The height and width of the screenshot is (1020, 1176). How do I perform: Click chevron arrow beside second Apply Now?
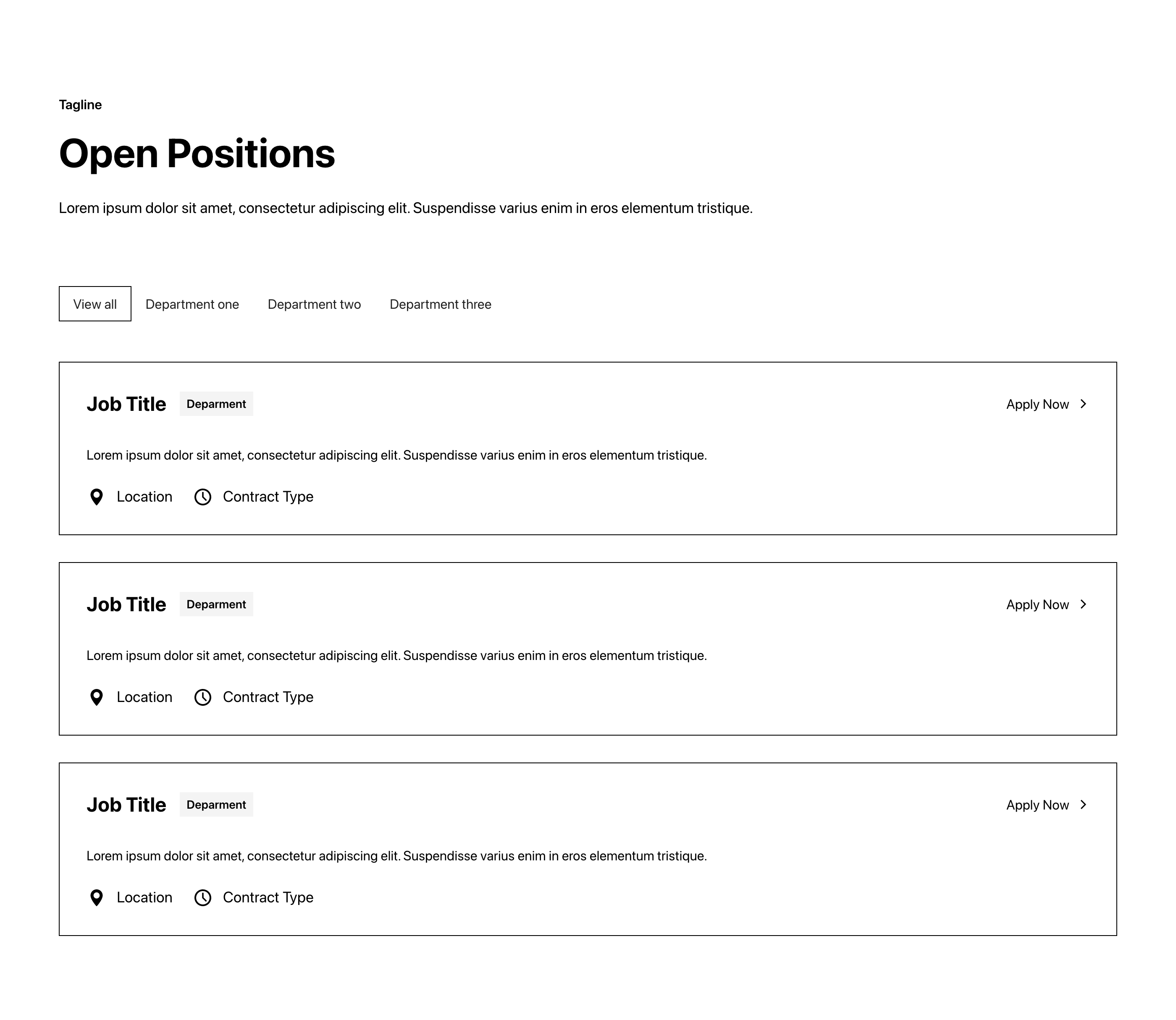[x=1083, y=604]
